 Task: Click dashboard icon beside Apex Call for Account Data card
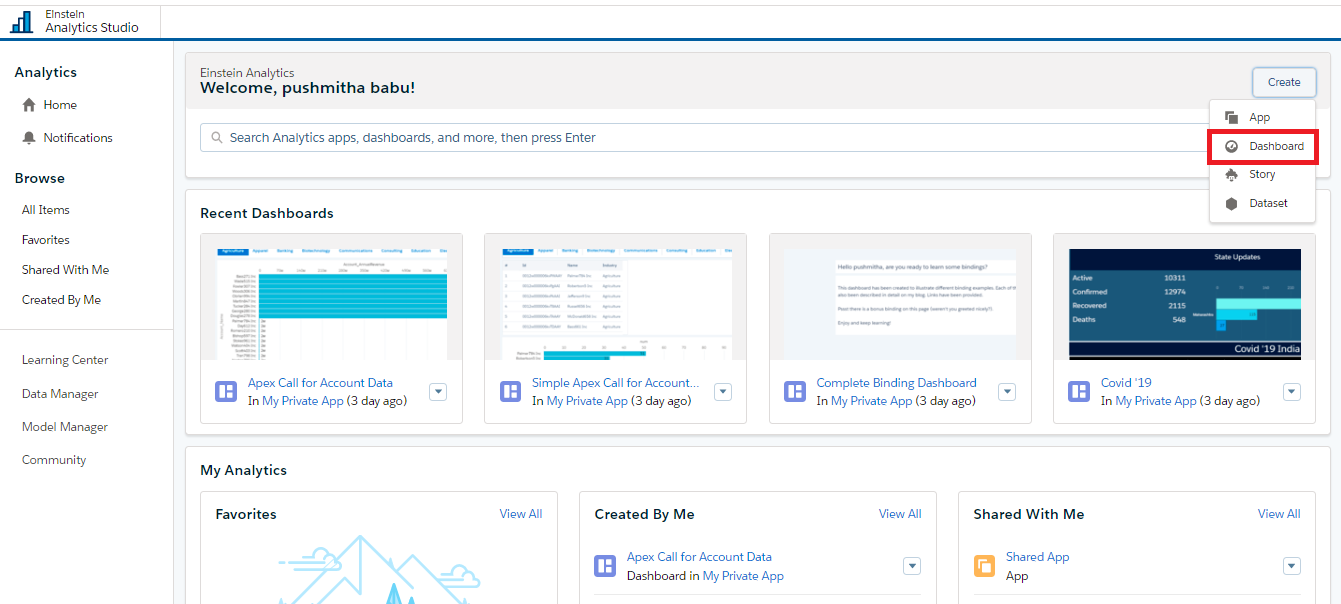click(x=226, y=392)
